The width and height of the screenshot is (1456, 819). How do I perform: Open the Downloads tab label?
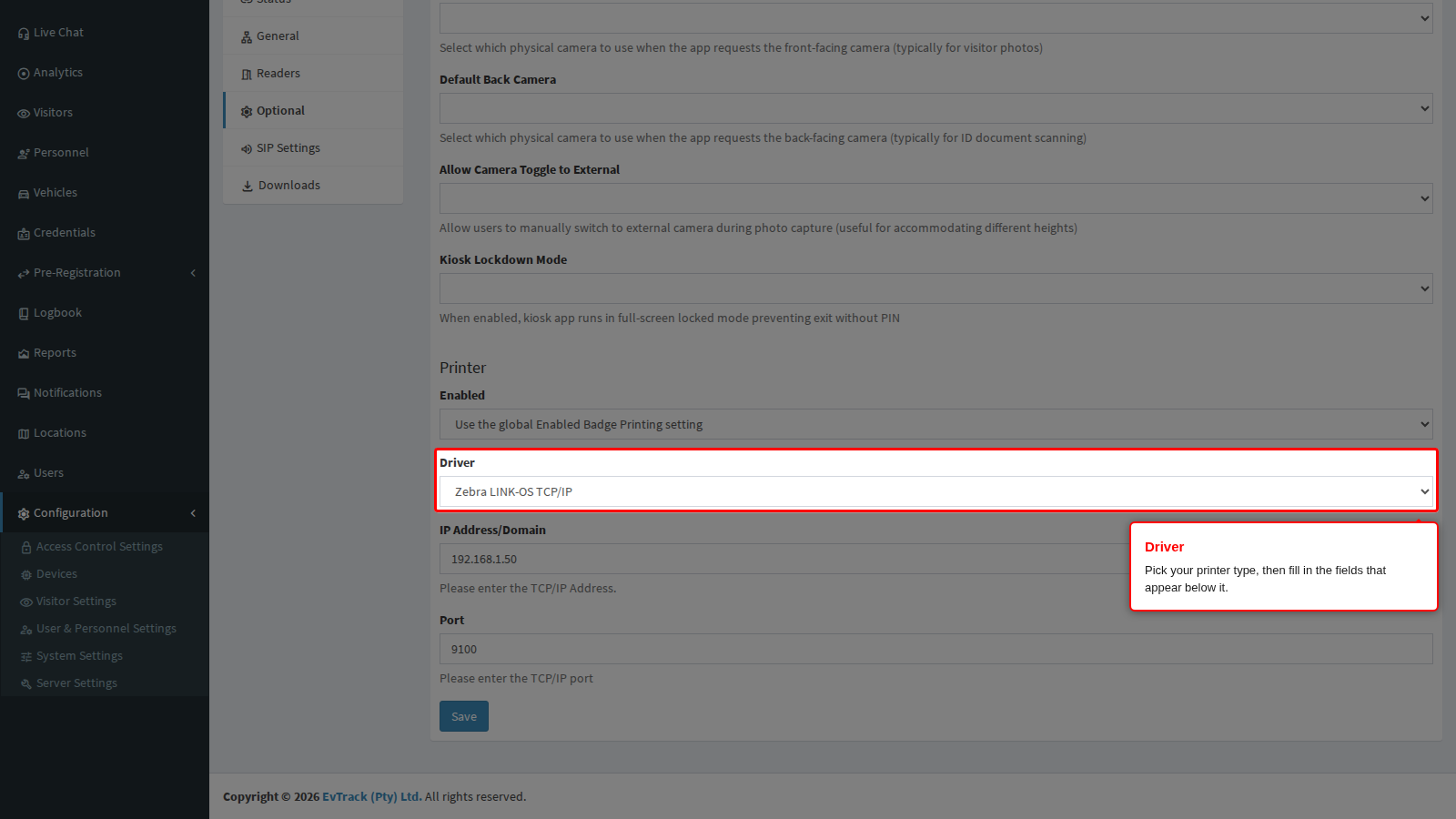[289, 185]
